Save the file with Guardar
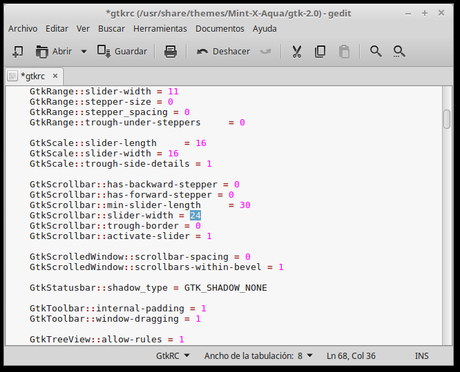 [x=122, y=52]
